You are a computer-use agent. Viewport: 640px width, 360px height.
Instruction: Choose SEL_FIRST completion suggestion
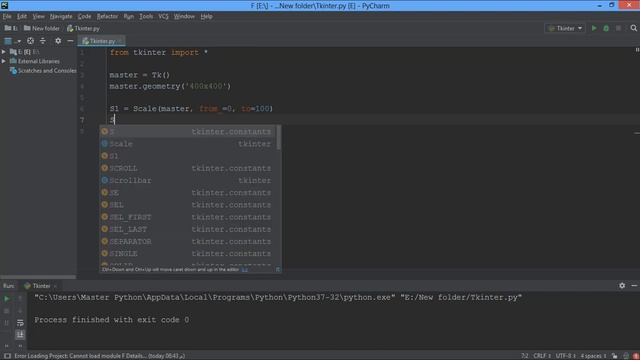click(x=188, y=217)
